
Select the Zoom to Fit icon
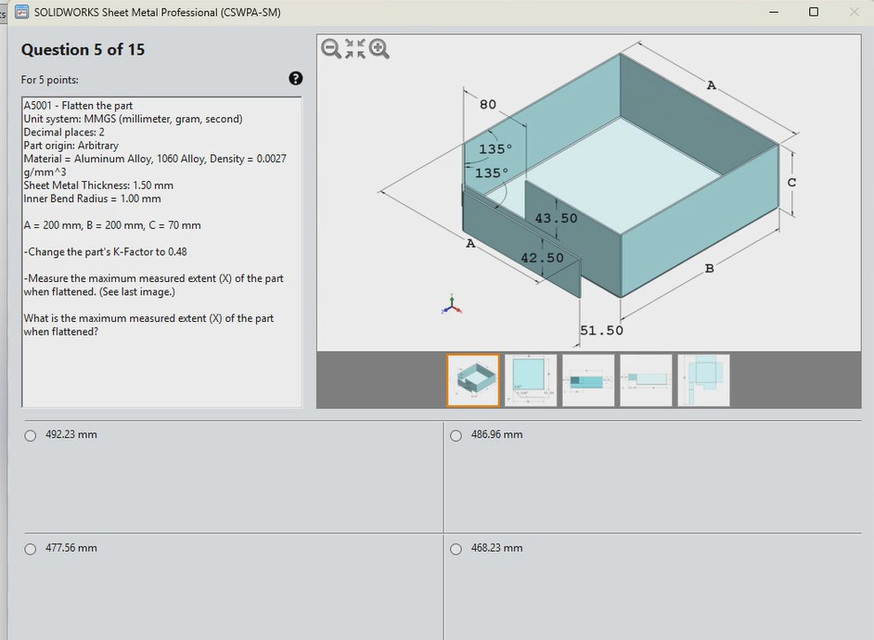click(353, 48)
